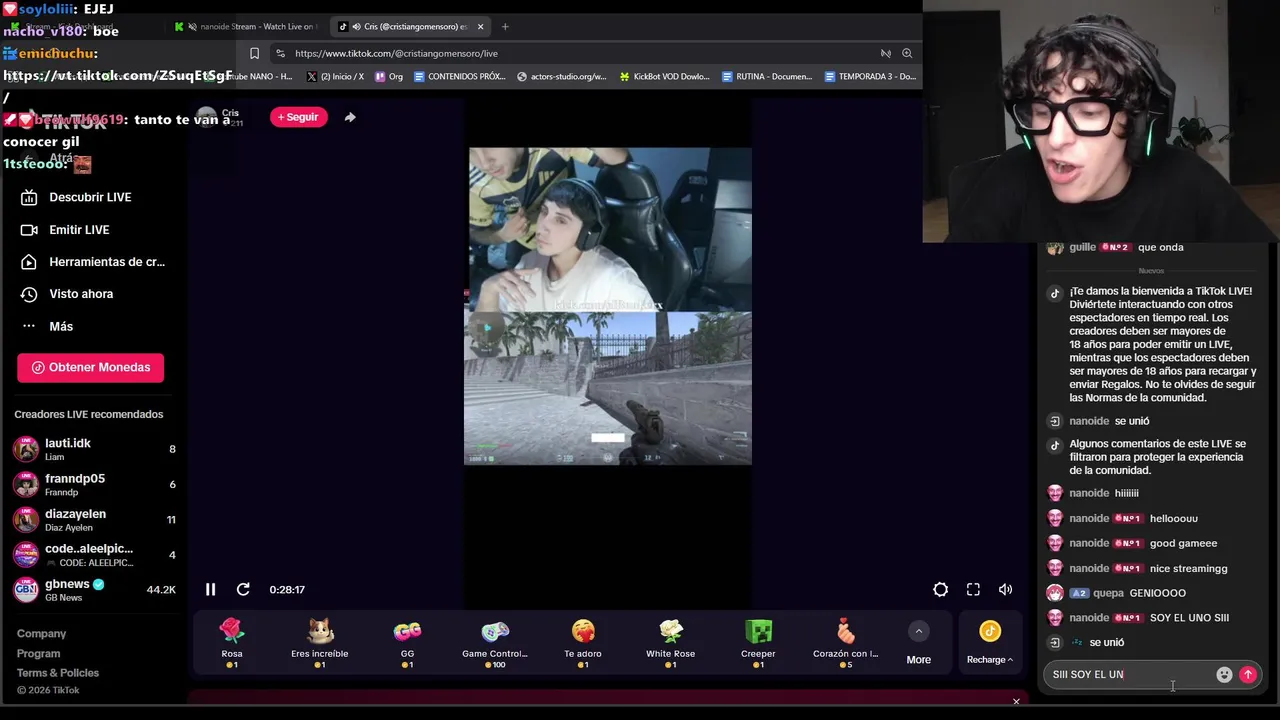Open recommended creator gbnews
Image resolution: width=1280 pixels, height=720 pixels.
pos(95,589)
